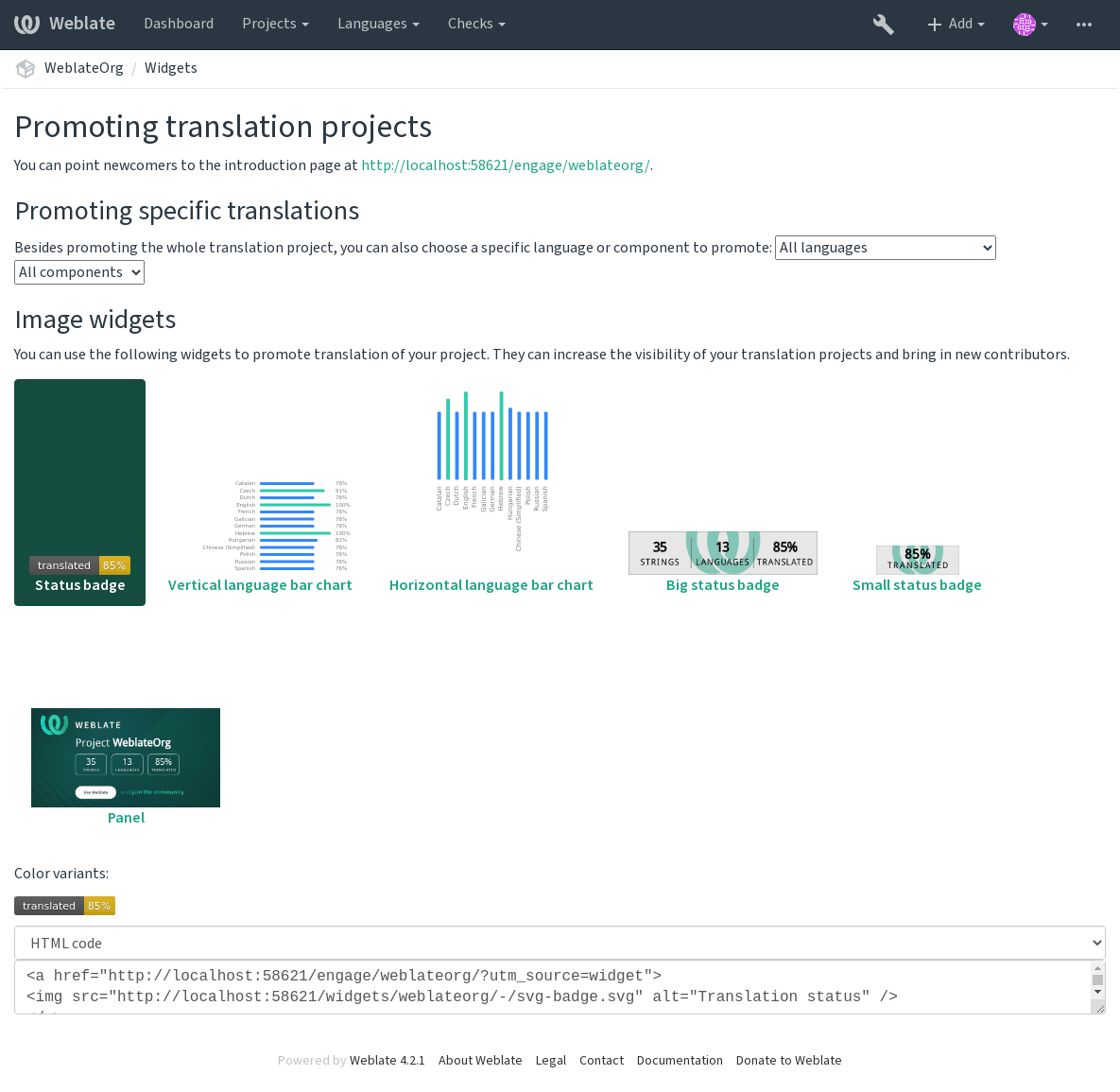Open the plus Add menu

coord(956,25)
